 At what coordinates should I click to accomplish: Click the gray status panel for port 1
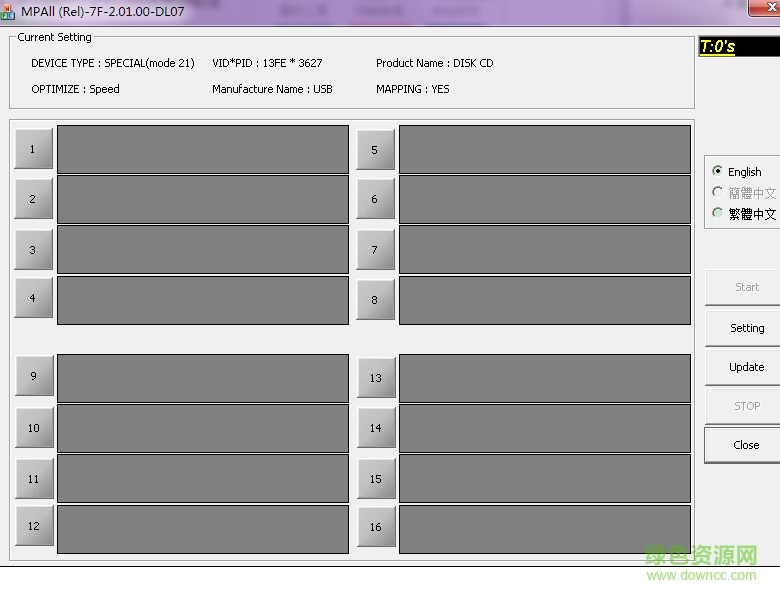point(203,149)
